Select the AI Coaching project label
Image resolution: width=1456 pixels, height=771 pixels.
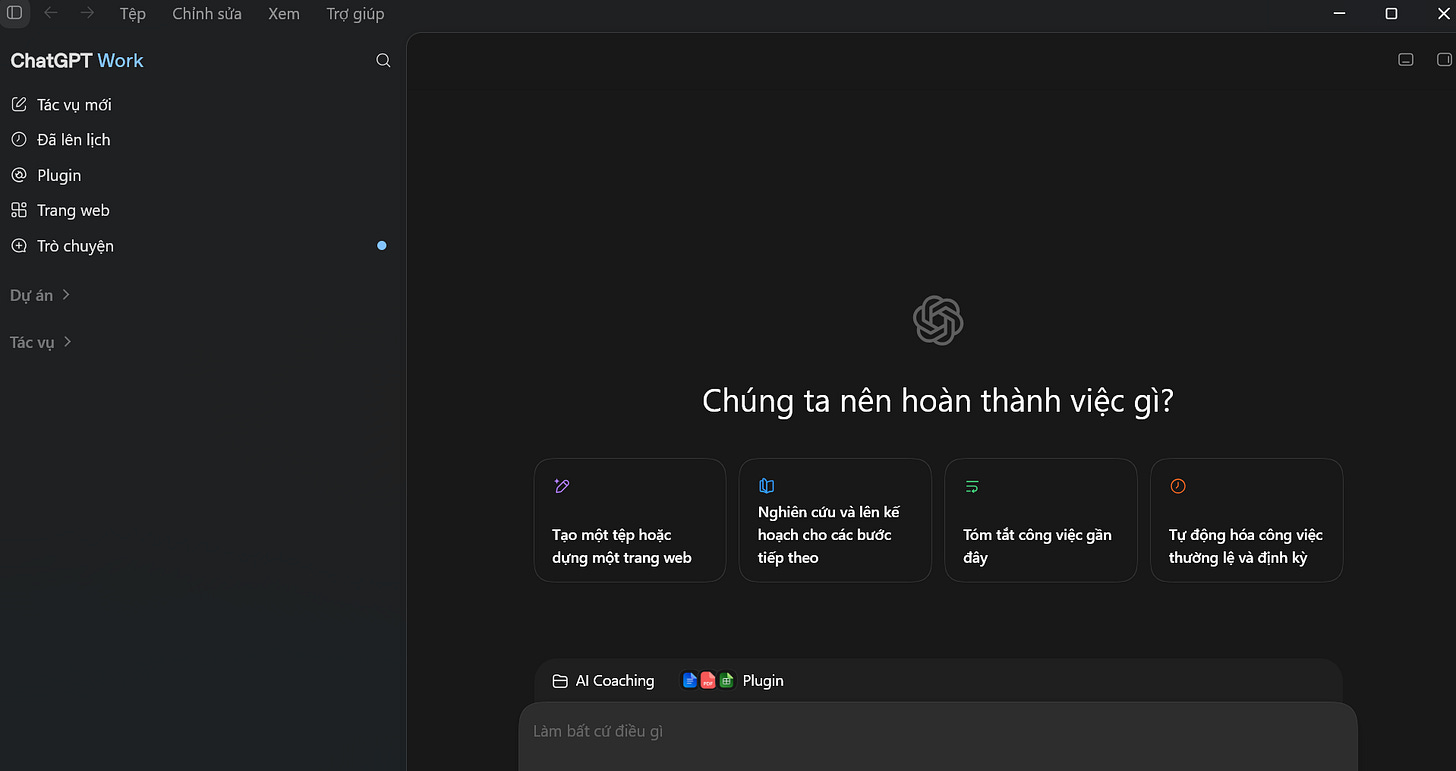(x=615, y=681)
